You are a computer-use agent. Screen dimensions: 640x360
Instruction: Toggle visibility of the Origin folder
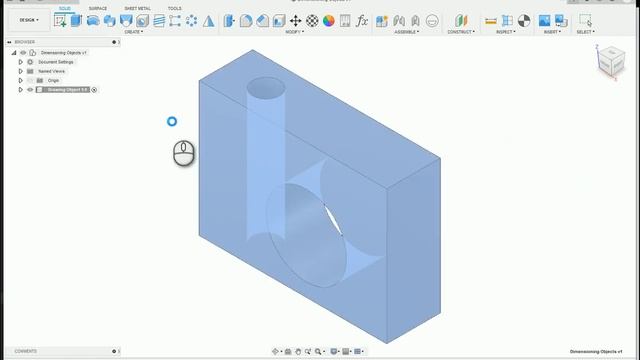pyautogui.click(x=30, y=80)
